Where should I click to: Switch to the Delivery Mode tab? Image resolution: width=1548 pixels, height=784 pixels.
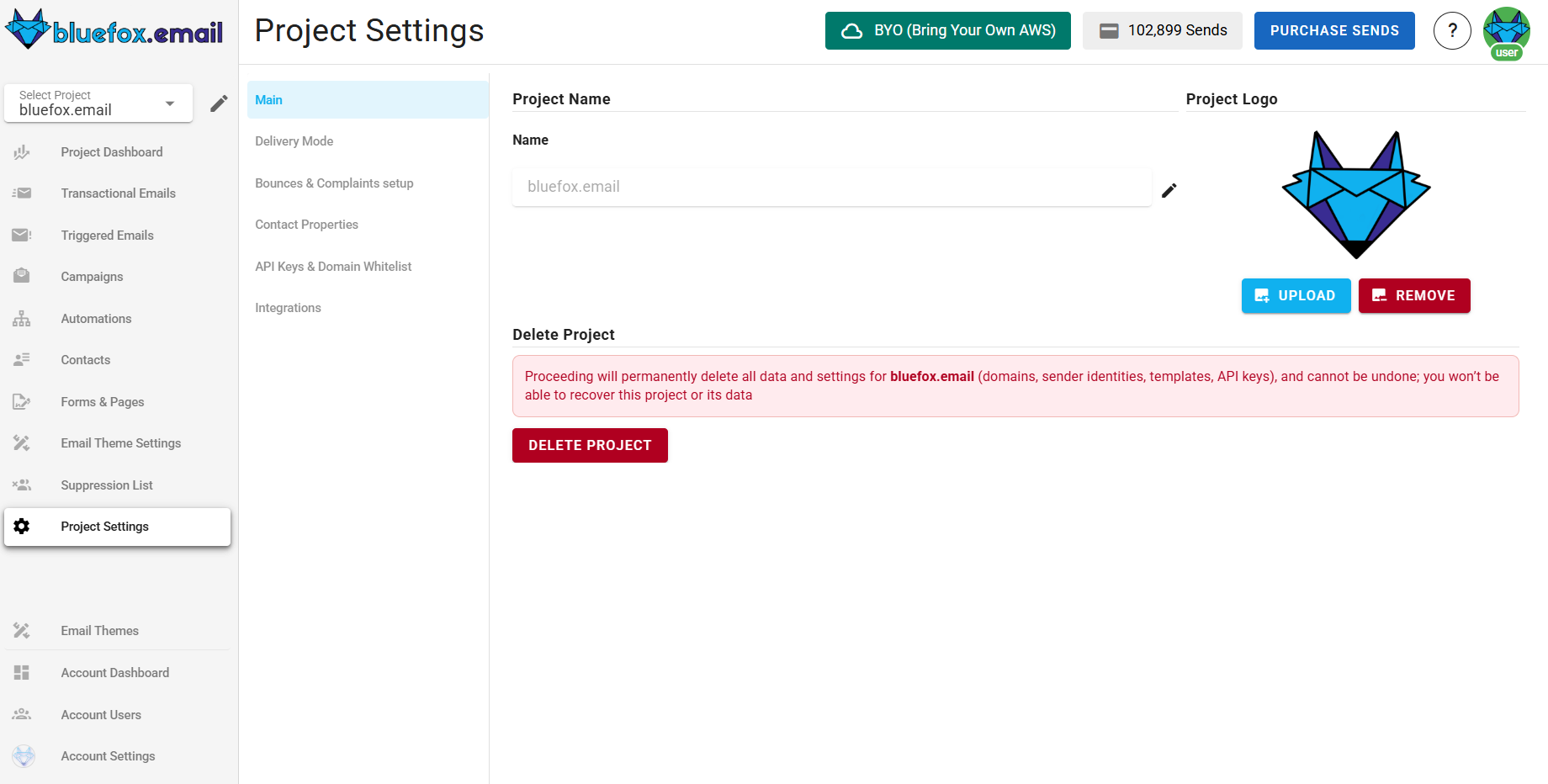[294, 140]
